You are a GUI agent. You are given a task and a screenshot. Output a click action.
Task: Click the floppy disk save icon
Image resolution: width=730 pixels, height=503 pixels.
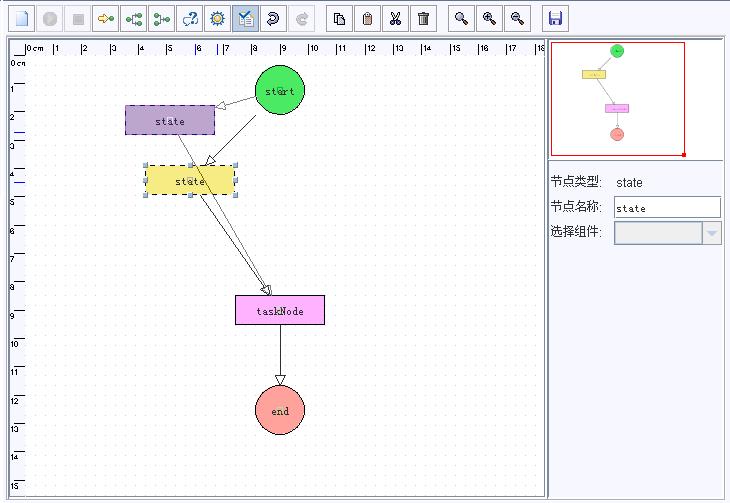pos(555,19)
